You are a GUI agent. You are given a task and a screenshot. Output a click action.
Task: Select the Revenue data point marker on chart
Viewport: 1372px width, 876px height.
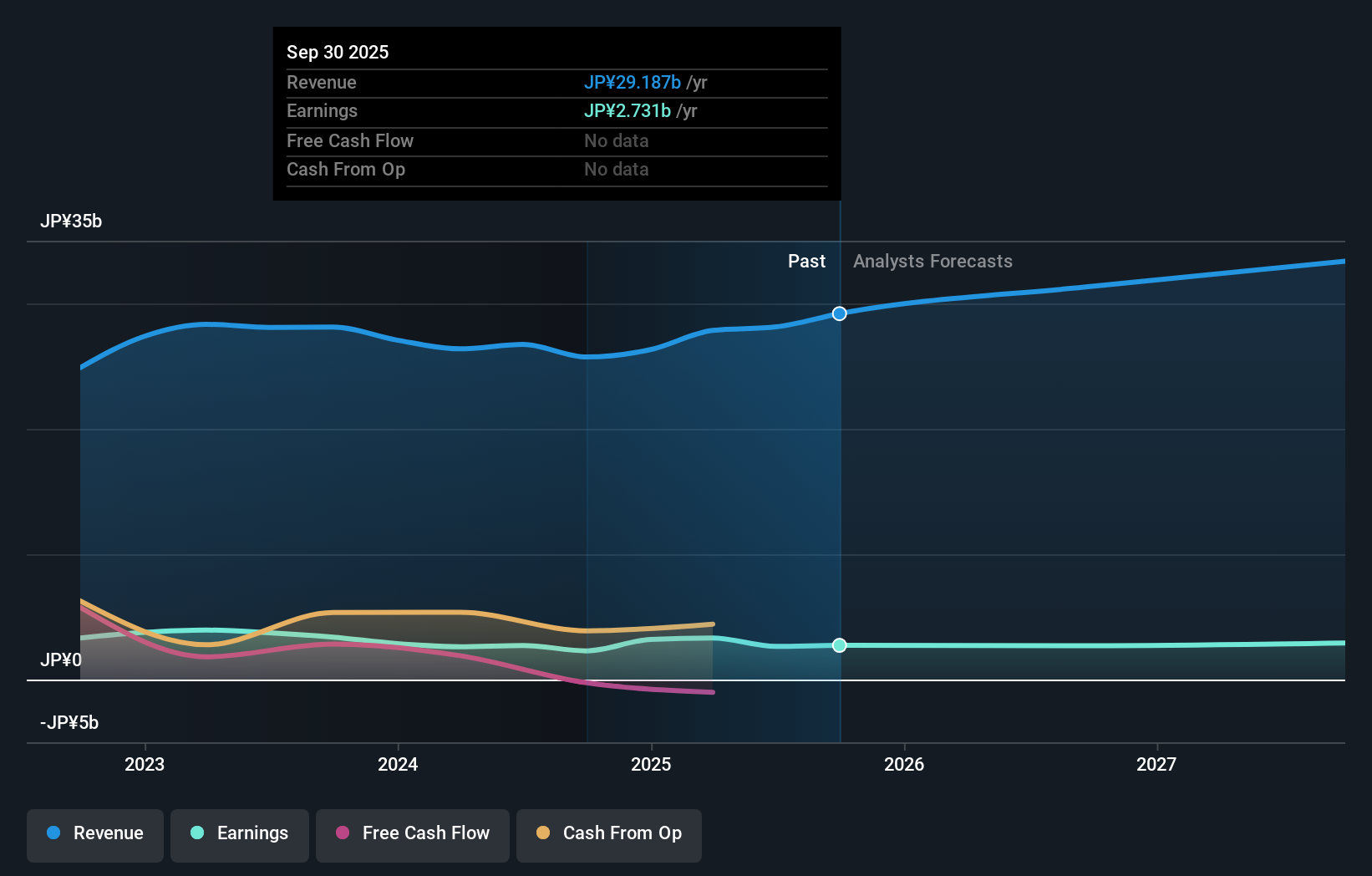[x=838, y=314]
